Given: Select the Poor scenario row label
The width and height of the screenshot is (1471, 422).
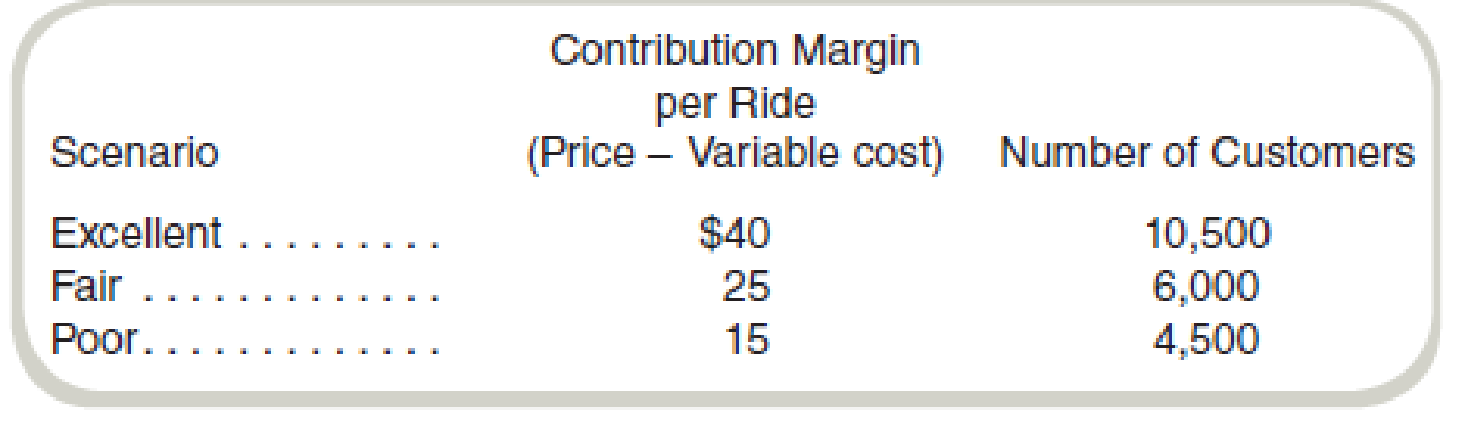Looking at the screenshot, I should (94, 340).
